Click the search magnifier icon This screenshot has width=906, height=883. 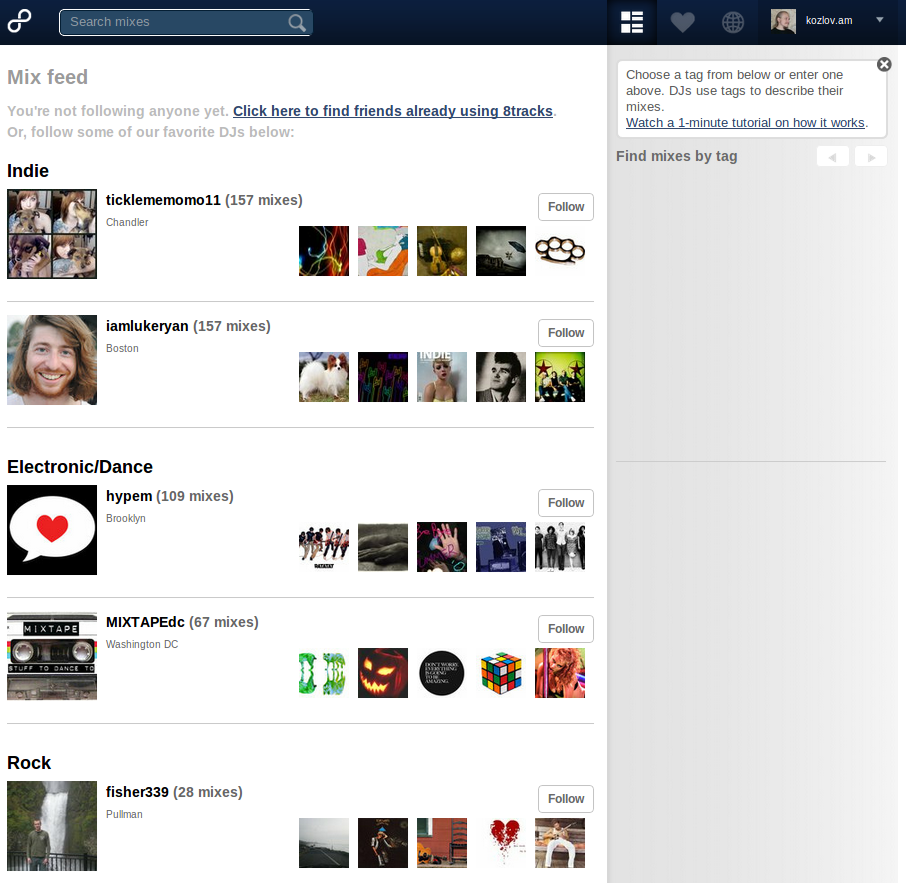click(x=297, y=22)
